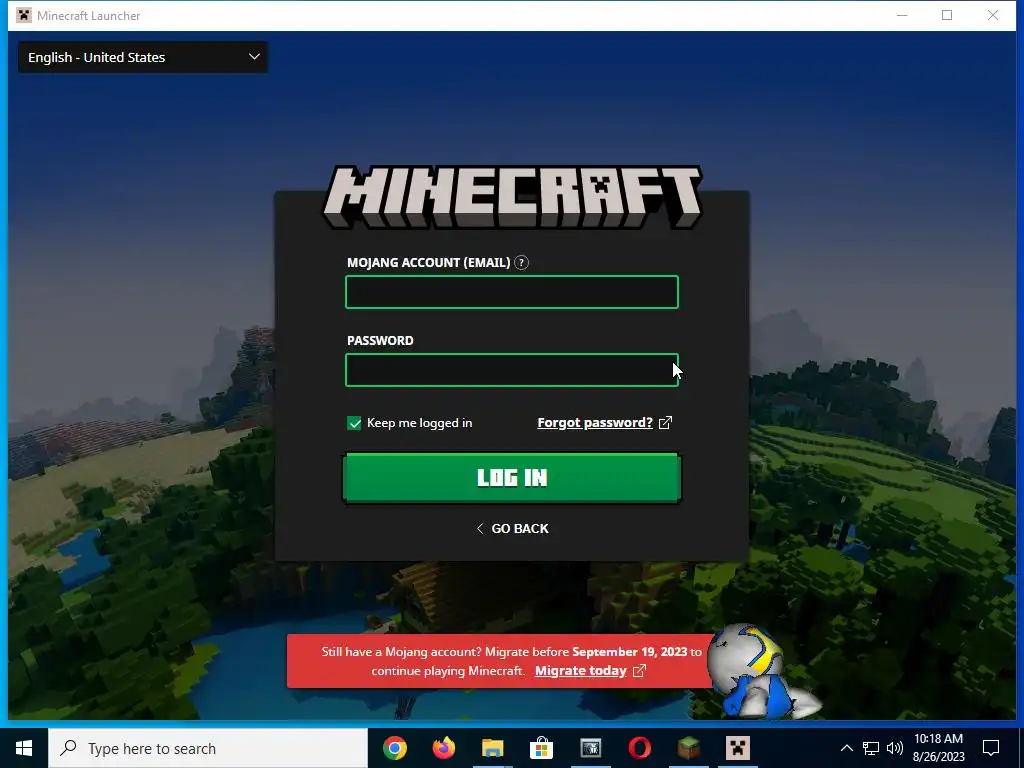This screenshot has height=768, width=1024.
Task: Launch Firefox from the taskbar
Action: click(444, 748)
